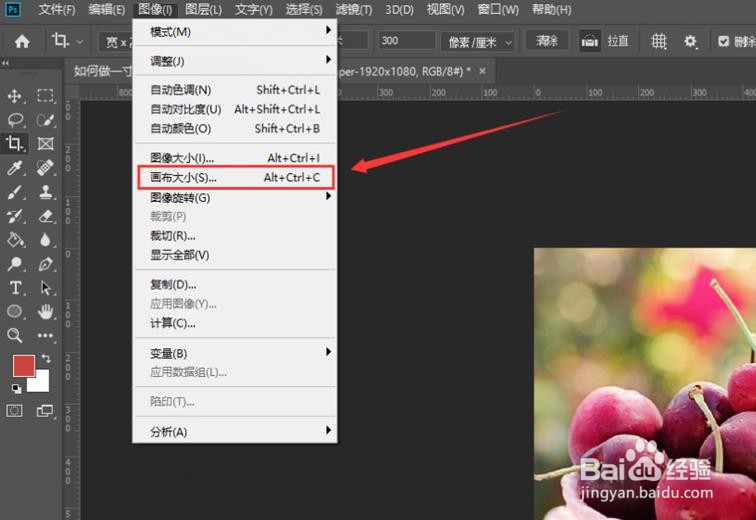The image size is (756, 520).
Task: Open the Filter menu
Action: pos(354,10)
